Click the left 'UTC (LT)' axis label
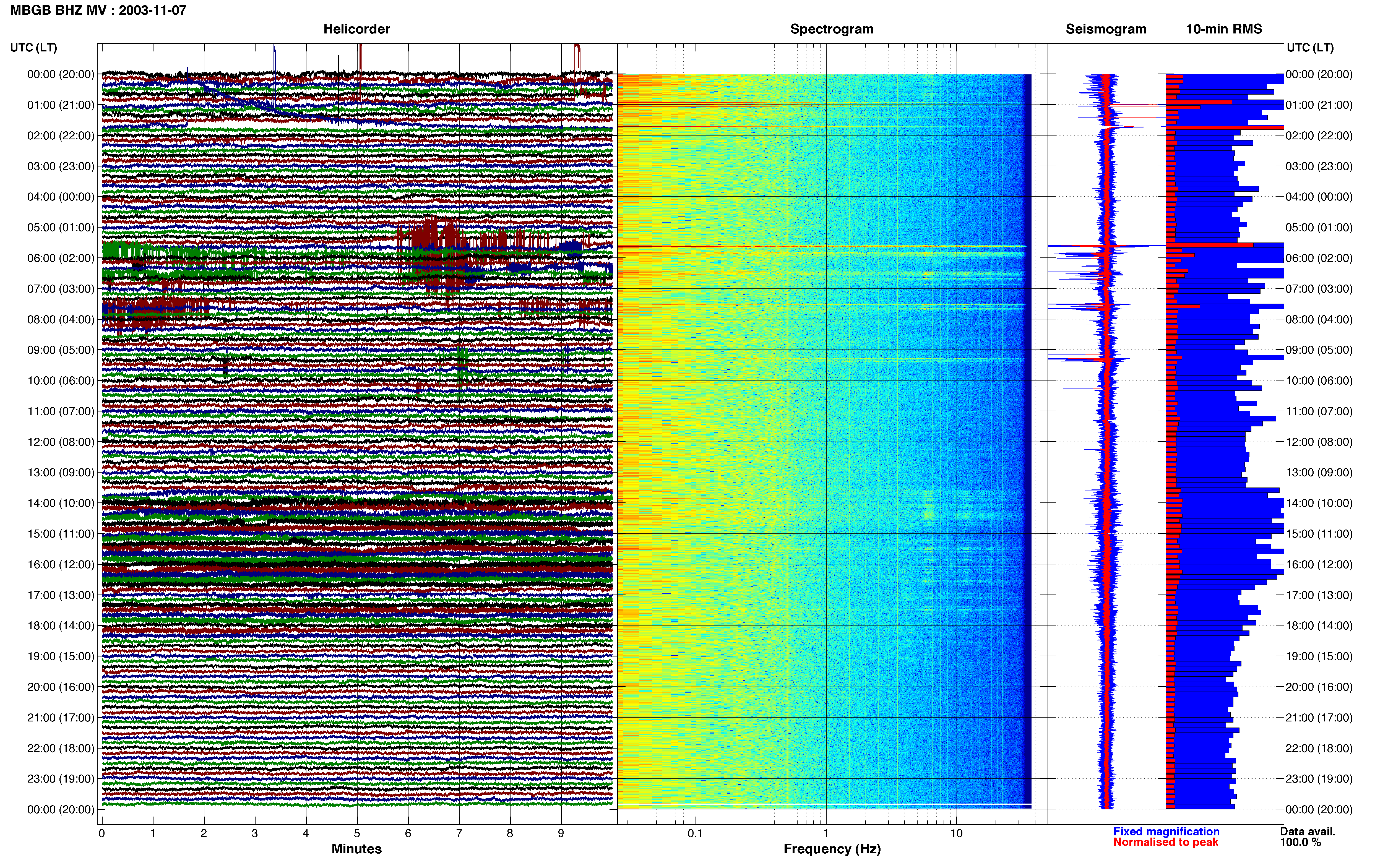 33,48
